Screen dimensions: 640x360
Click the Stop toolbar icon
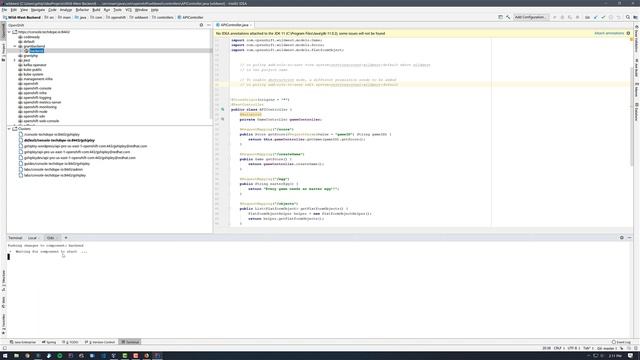coord(577,17)
